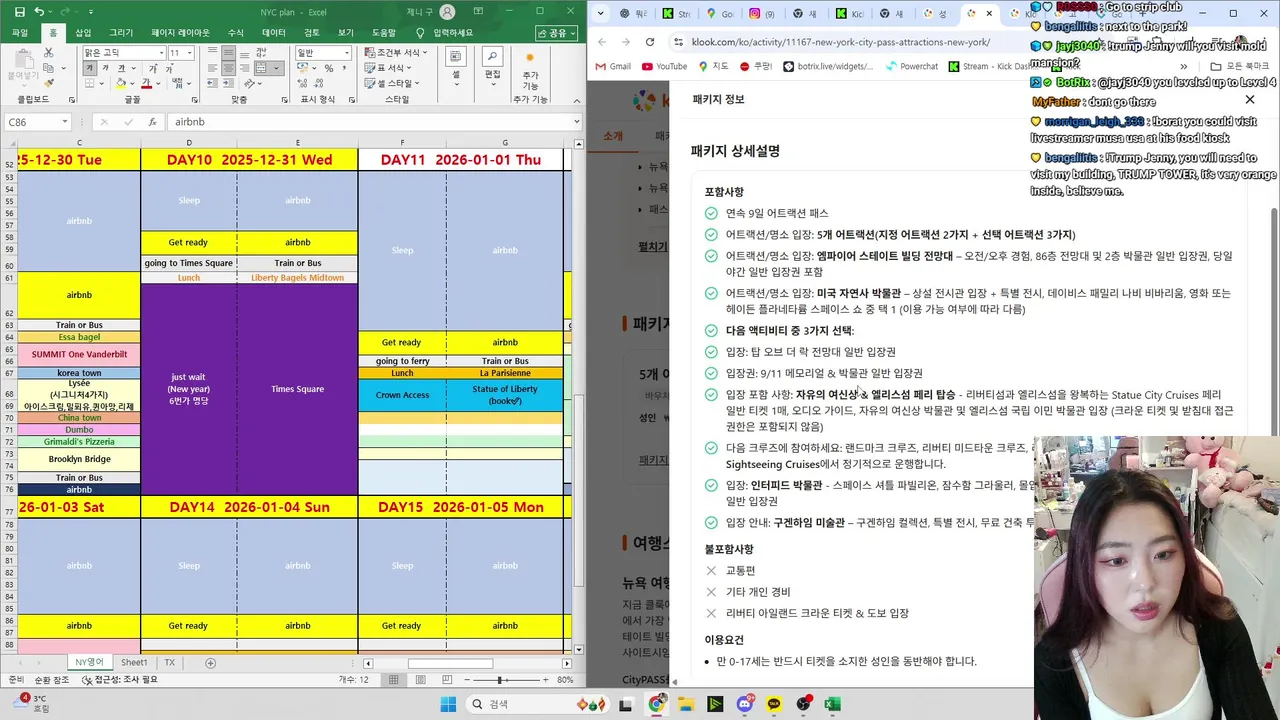
Task: Open Format as Table menu
Action: 388,68
